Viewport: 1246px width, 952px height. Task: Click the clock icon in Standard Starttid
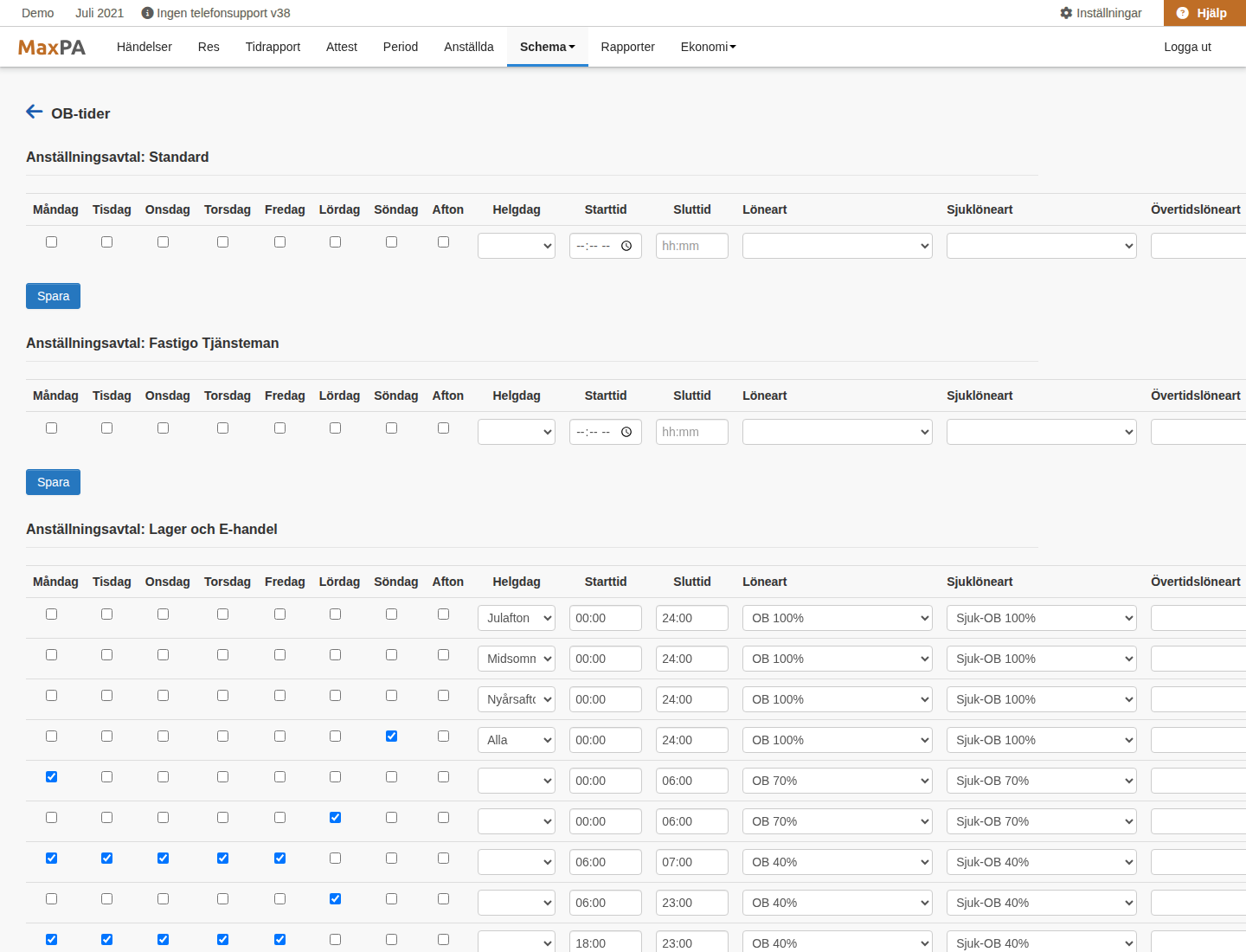[x=626, y=246]
